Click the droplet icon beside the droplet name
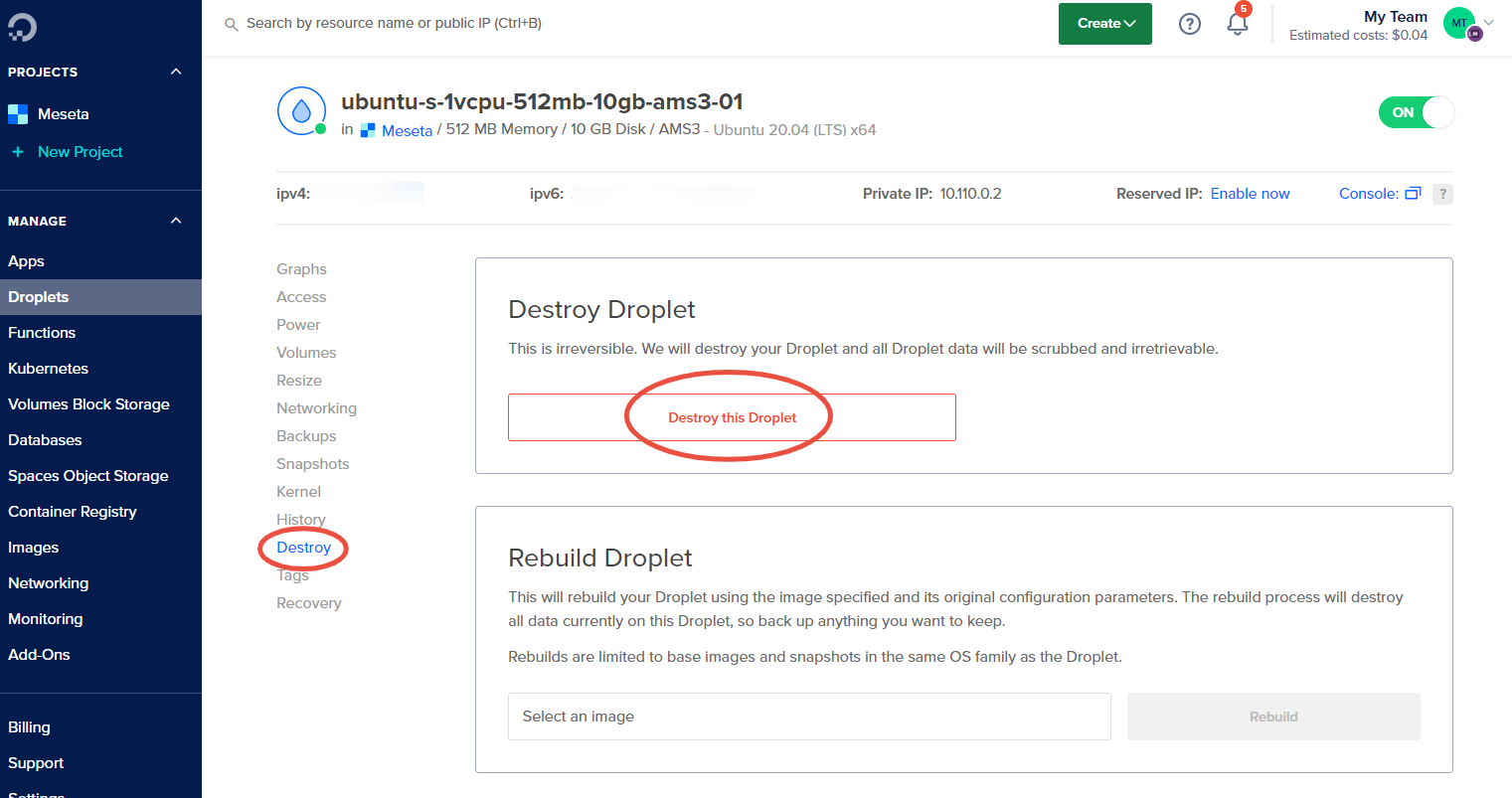Image resolution: width=1512 pixels, height=798 pixels. click(x=301, y=110)
